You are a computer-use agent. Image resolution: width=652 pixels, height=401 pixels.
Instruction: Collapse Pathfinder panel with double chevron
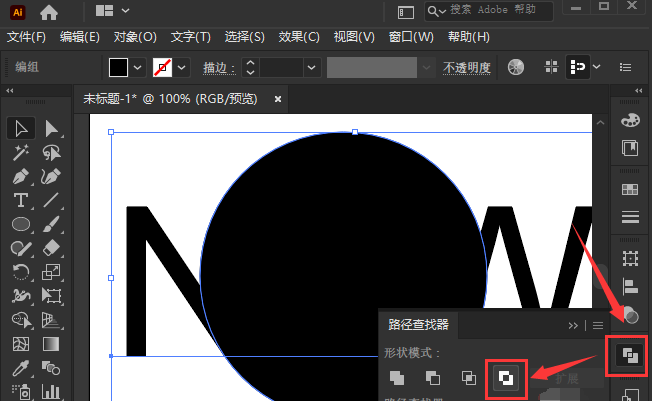pyautogui.click(x=573, y=325)
